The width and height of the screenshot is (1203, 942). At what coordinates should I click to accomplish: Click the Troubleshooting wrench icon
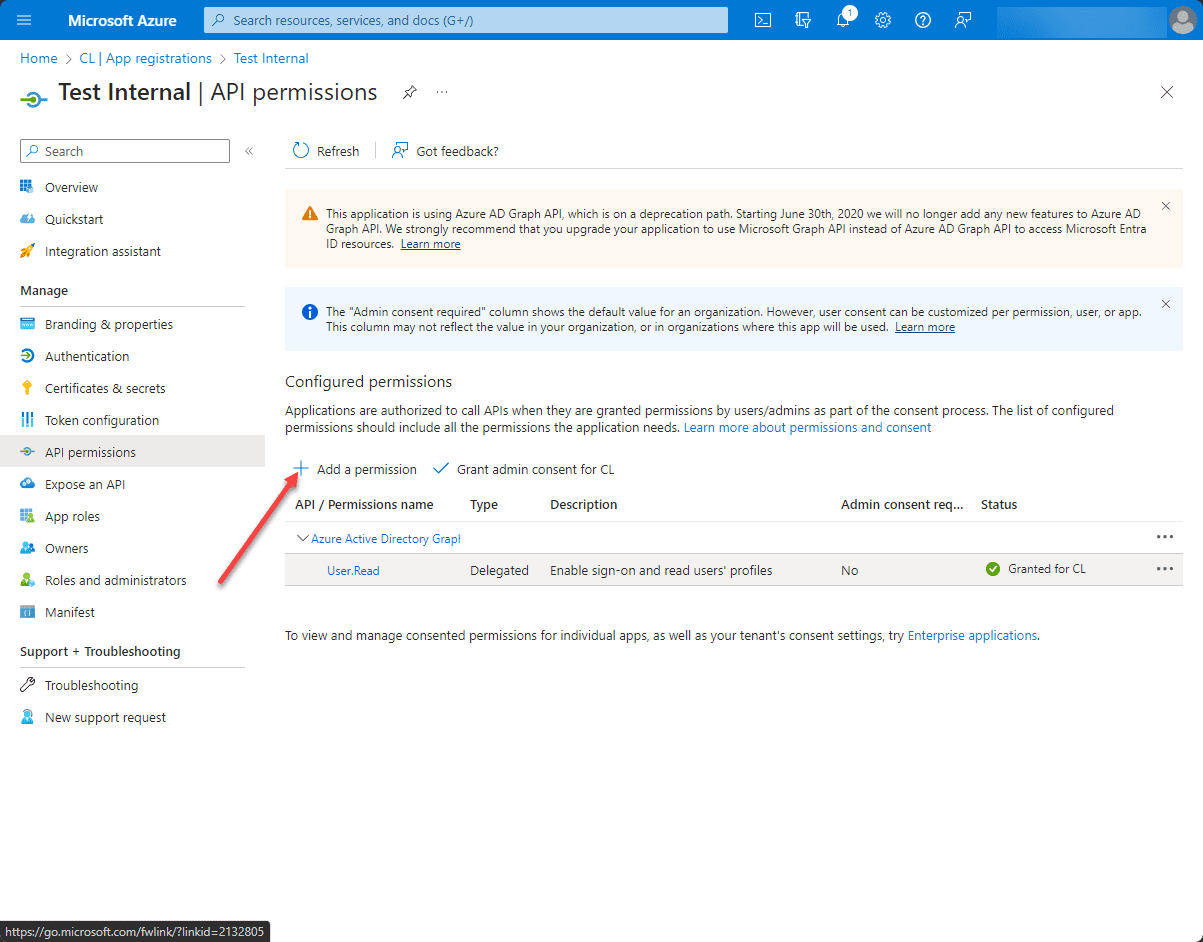coord(27,685)
